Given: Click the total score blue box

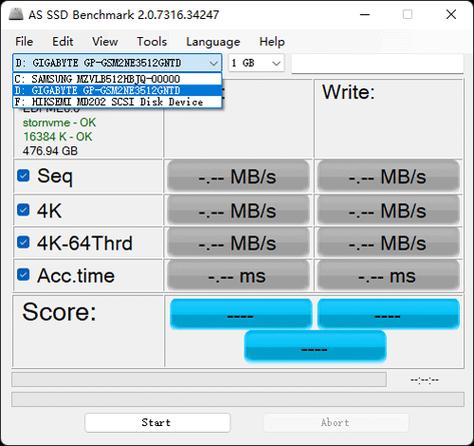Looking at the screenshot, I should pyautogui.click(x=315, y=346).
